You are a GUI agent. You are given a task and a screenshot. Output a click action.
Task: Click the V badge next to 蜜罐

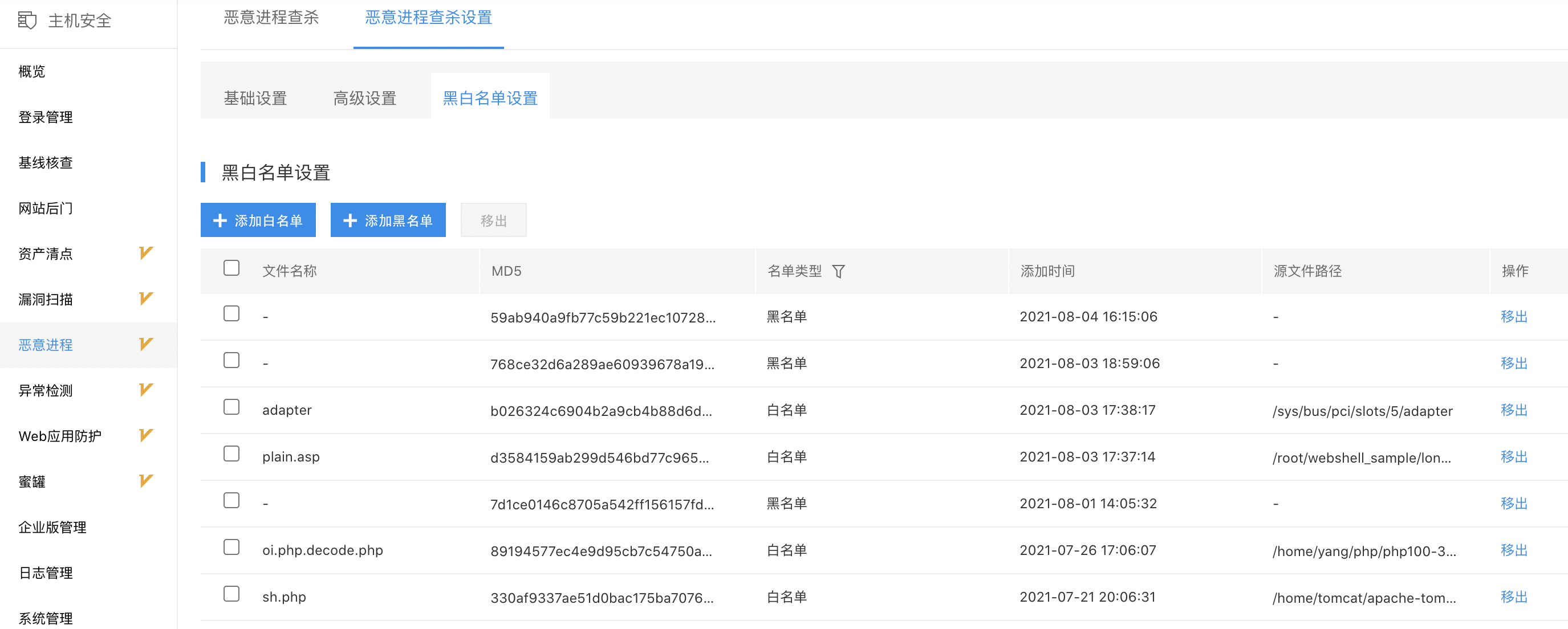pyautogui.click(x=145, y=481)
